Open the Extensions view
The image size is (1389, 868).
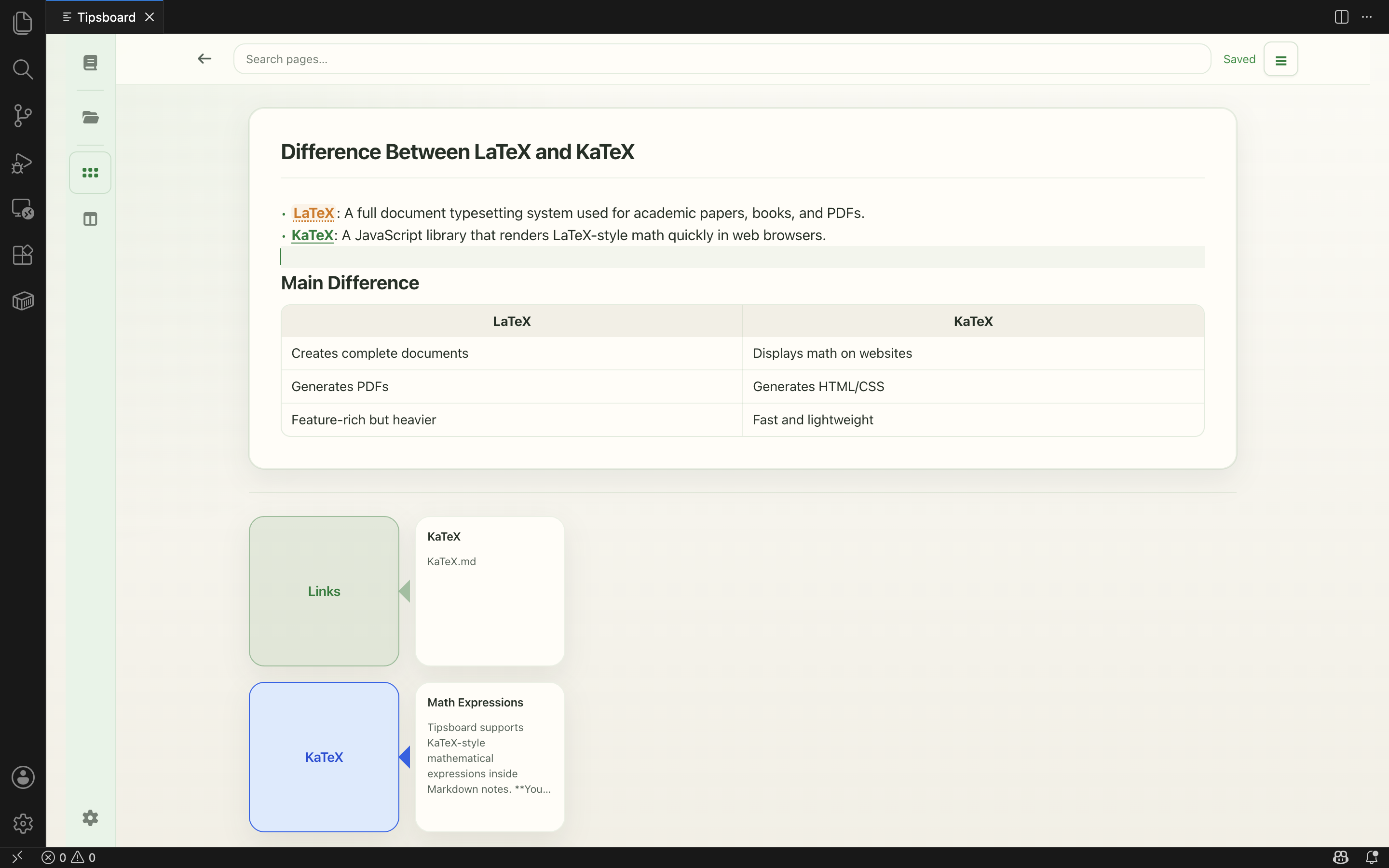[x=22, y=255]
